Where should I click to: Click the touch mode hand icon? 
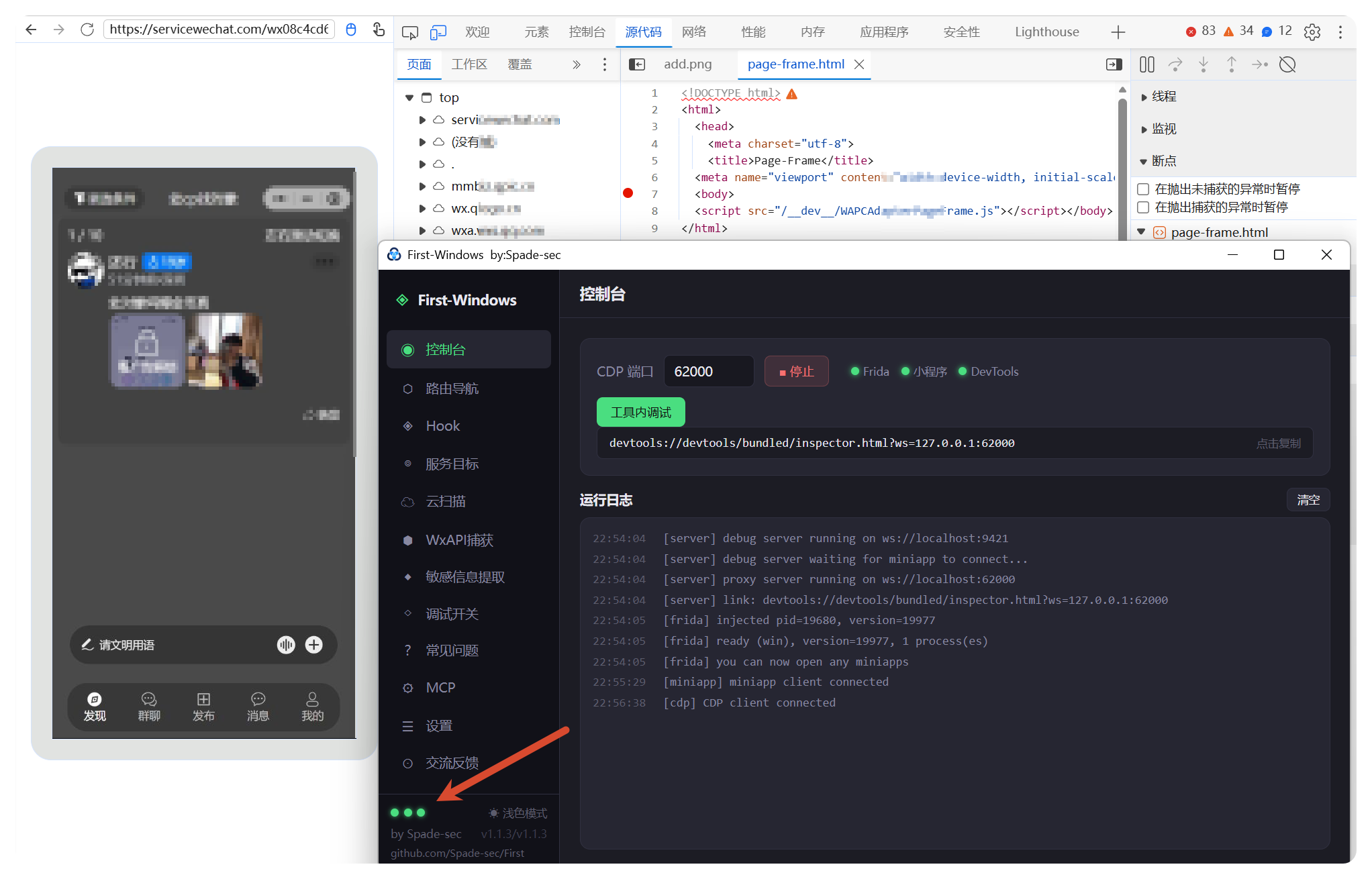click(x=379, y=30)
